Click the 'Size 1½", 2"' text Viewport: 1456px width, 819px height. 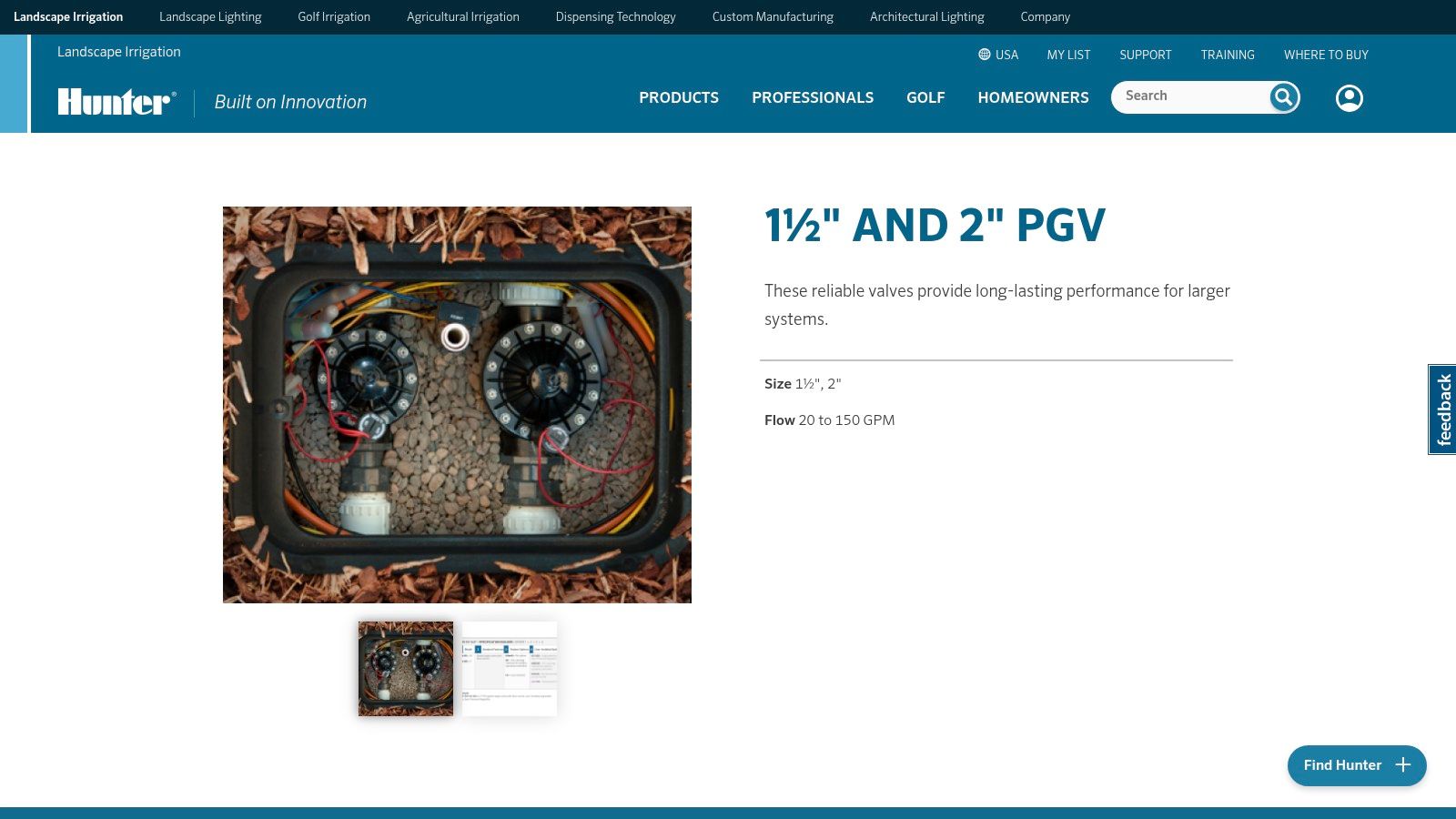803,384
